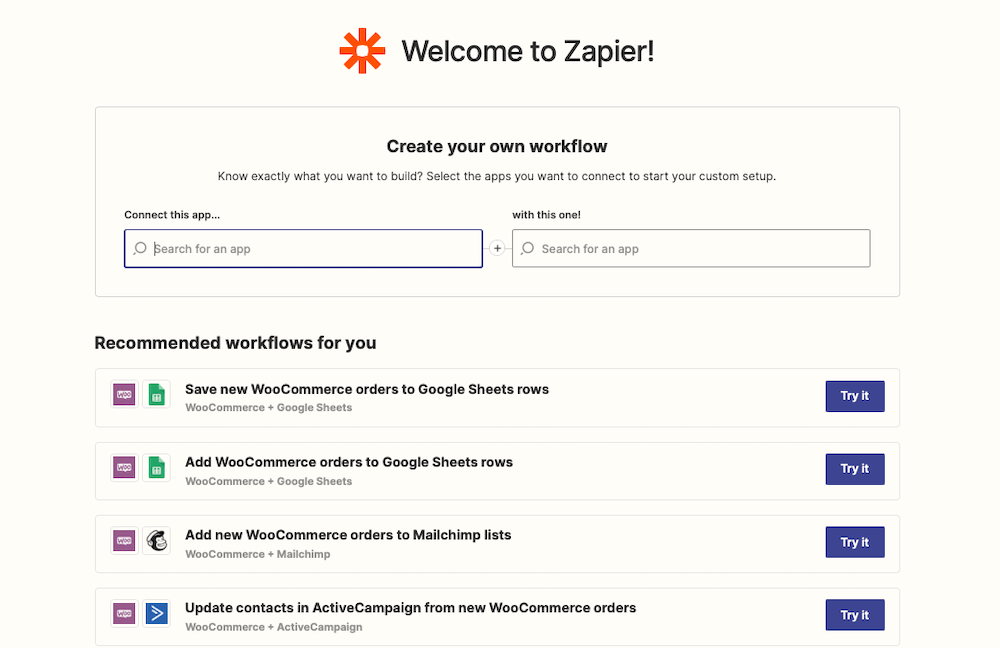Click the search magnifier in the left app field
Image resolution: width=1000 pixels, height=648 pixels.
pos(140,248)
